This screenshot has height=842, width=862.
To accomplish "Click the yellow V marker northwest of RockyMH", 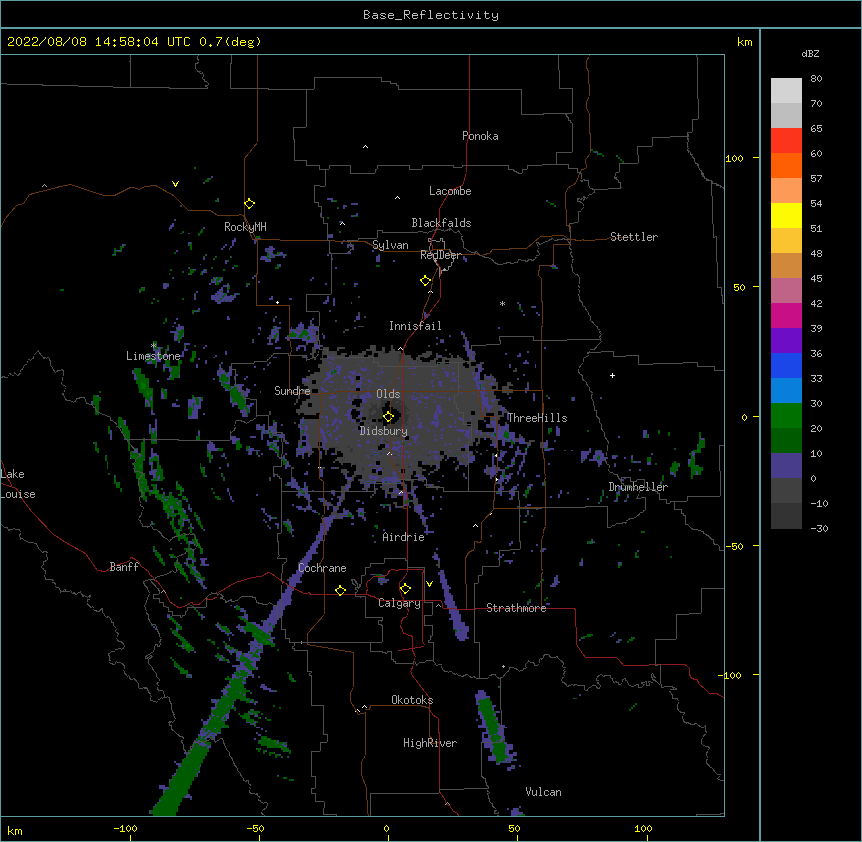I will point(175,184).
